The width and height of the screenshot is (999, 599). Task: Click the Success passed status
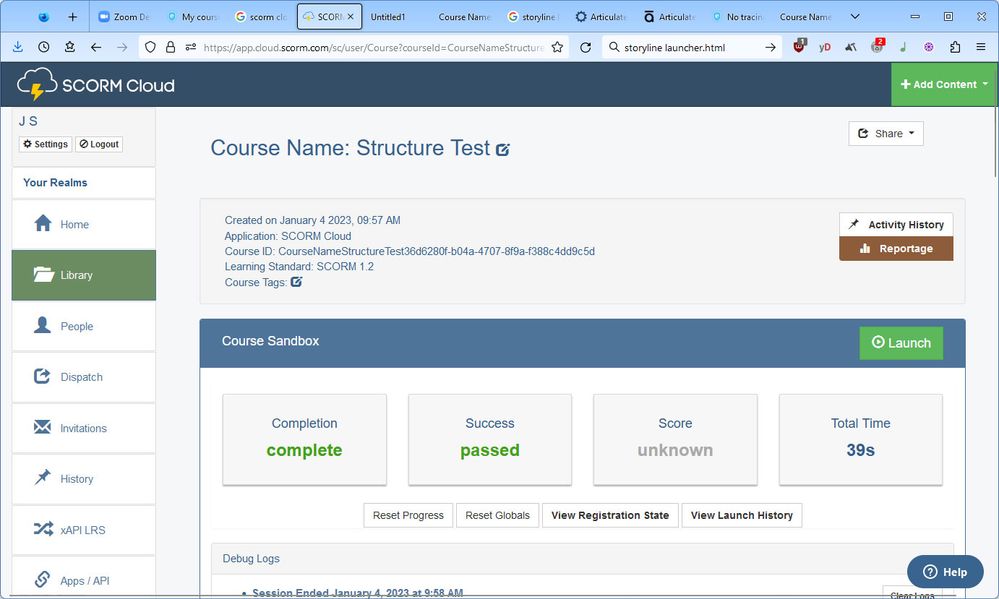tap(489, 450)
